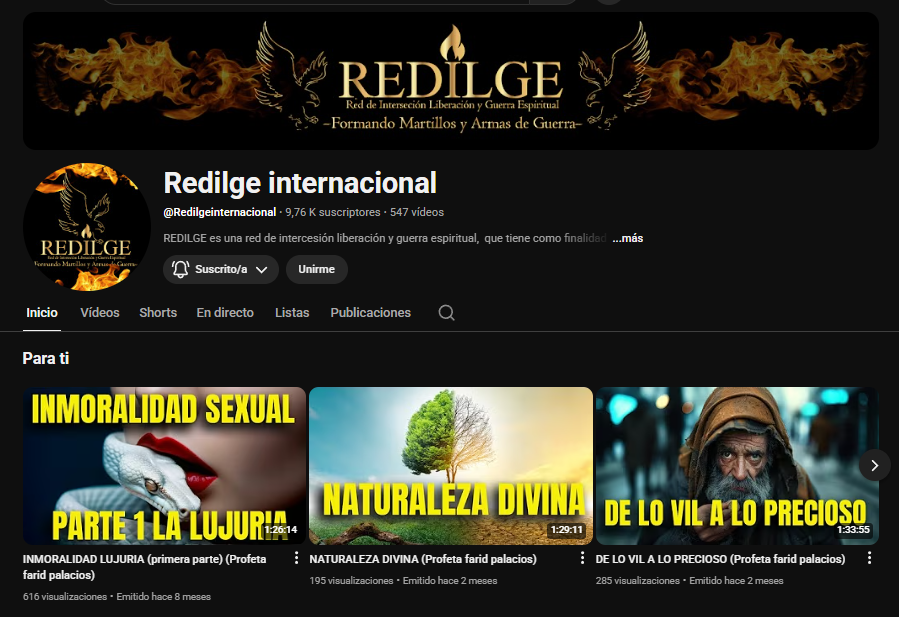Click the Unirme membership button
This screenshot has width=899, height=617.
[x=317, y=269]
